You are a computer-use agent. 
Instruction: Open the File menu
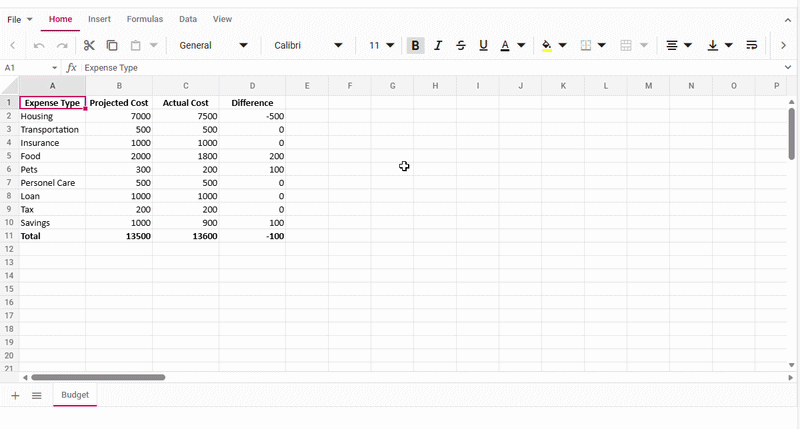click(x=19, y=19)
